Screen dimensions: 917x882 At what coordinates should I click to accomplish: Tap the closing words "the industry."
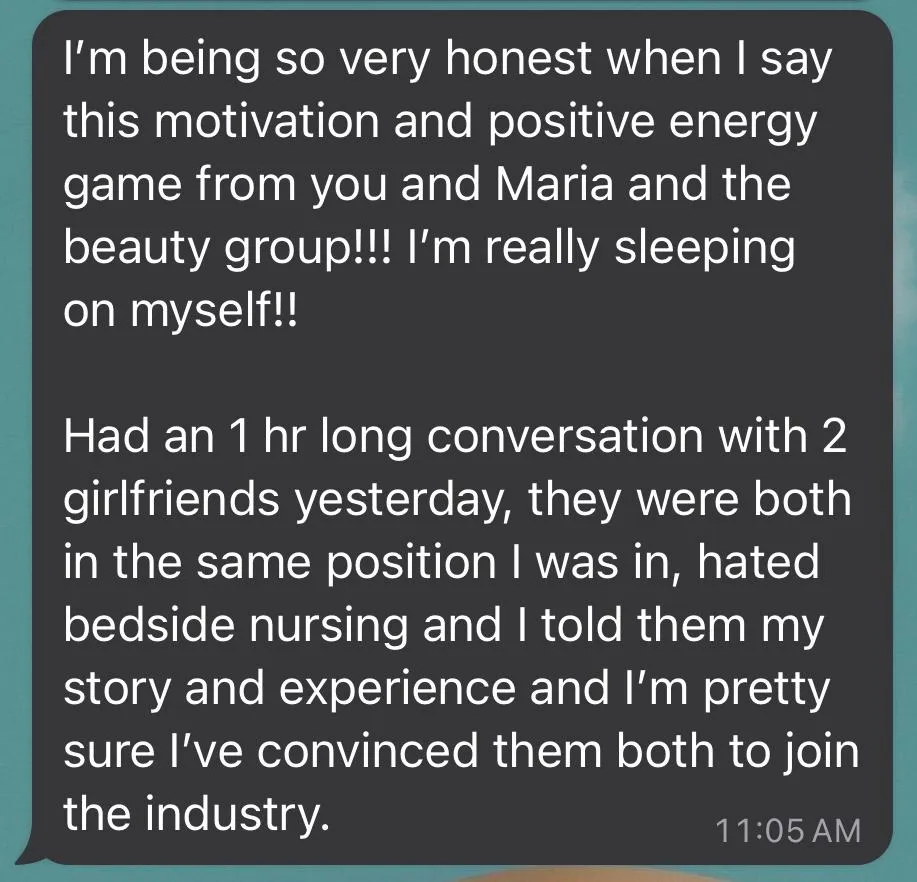pos(196,814)
